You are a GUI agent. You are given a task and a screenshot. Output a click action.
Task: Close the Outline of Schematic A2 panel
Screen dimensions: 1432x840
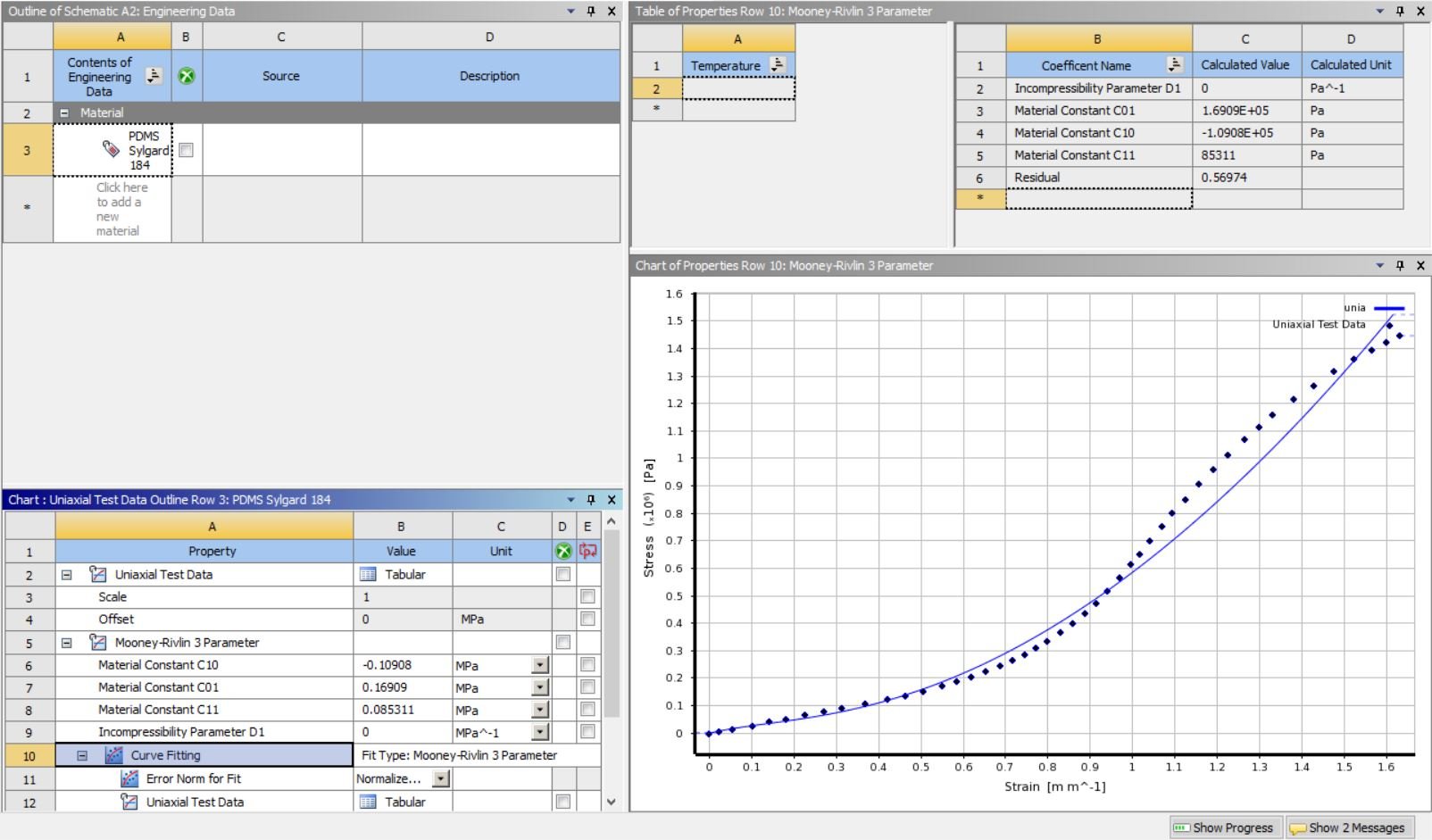click(x=612, y=12)
